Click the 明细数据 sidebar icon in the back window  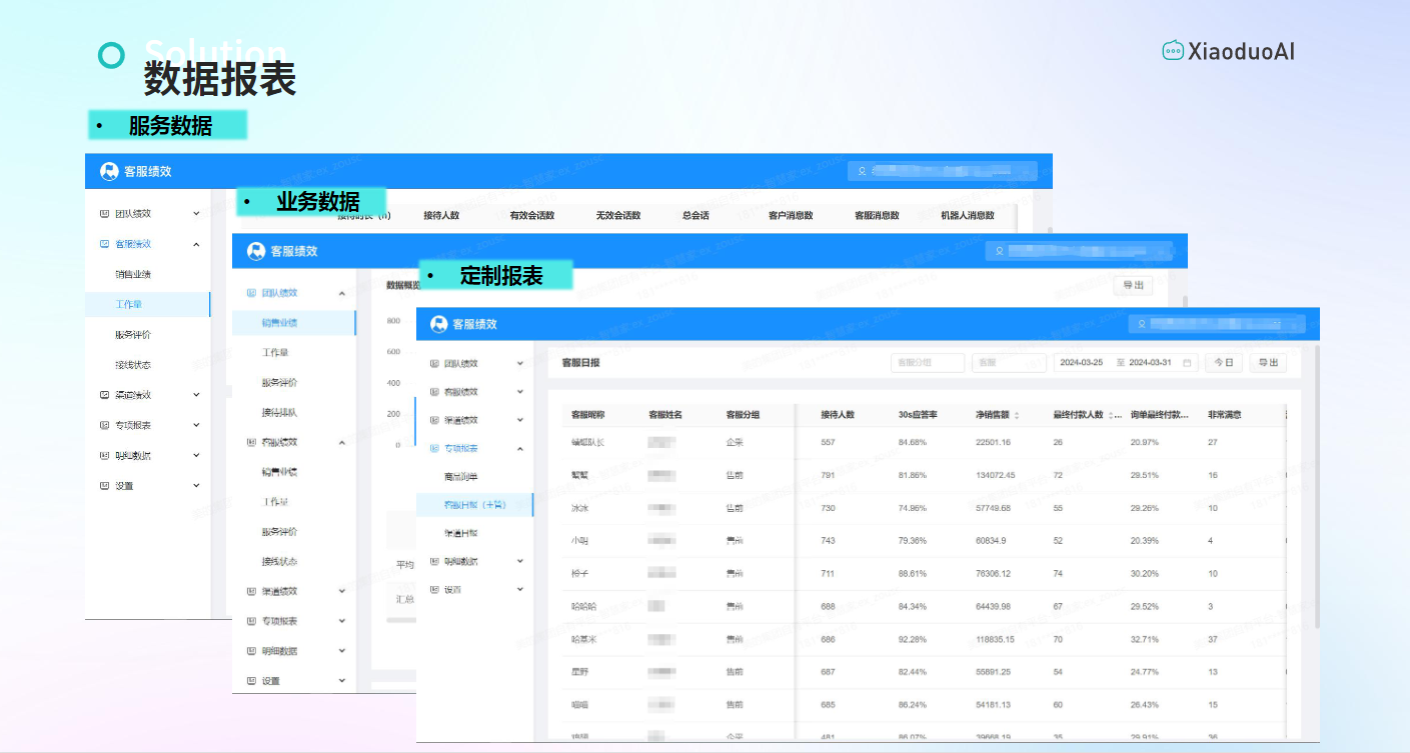pos(104,455)
